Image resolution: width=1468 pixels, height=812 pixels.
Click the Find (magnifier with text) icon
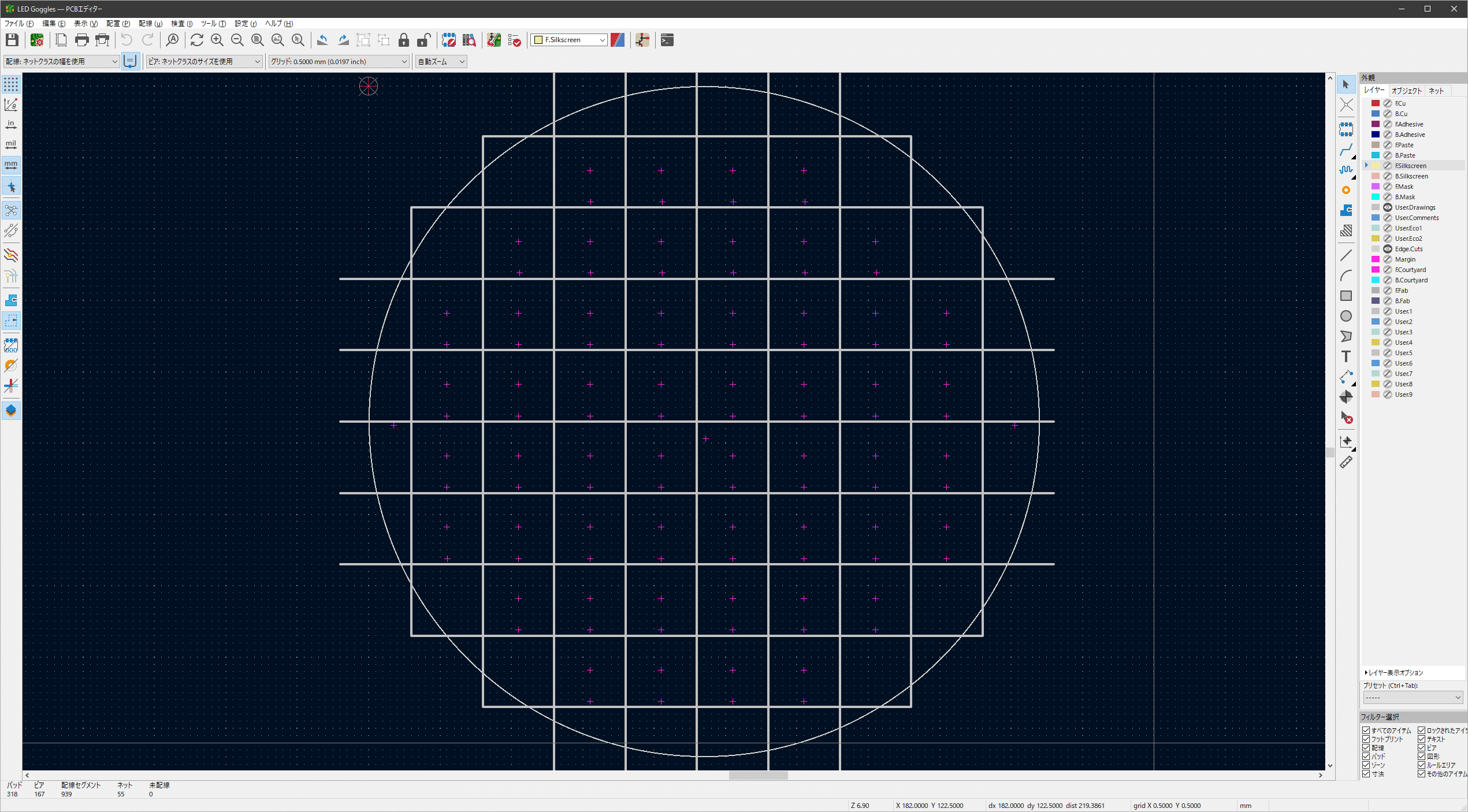coord(172,40)
